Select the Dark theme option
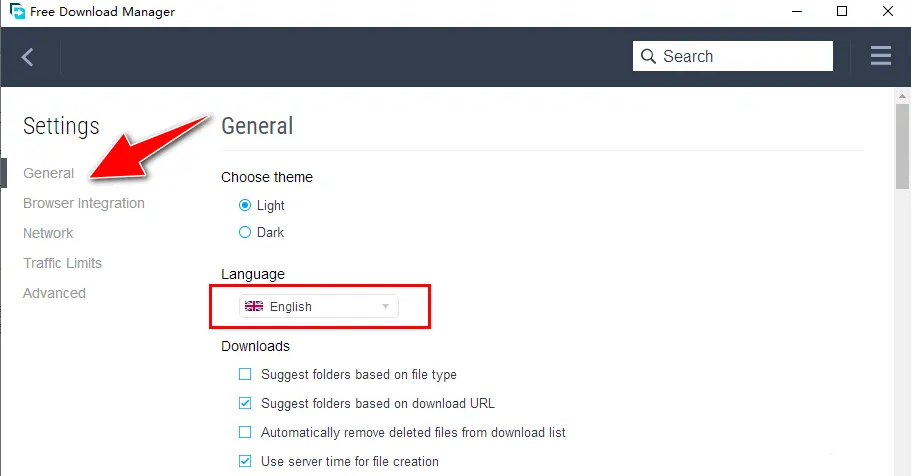911x476 pixels. (x=245, y=232)
